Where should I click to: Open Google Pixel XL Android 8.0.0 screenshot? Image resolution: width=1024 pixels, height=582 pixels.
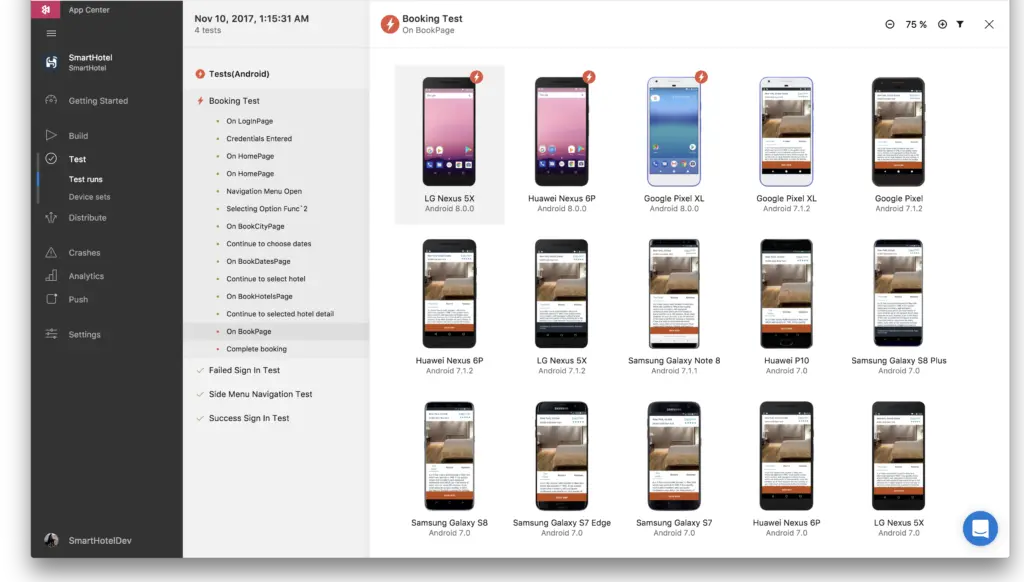pos(674,131)
